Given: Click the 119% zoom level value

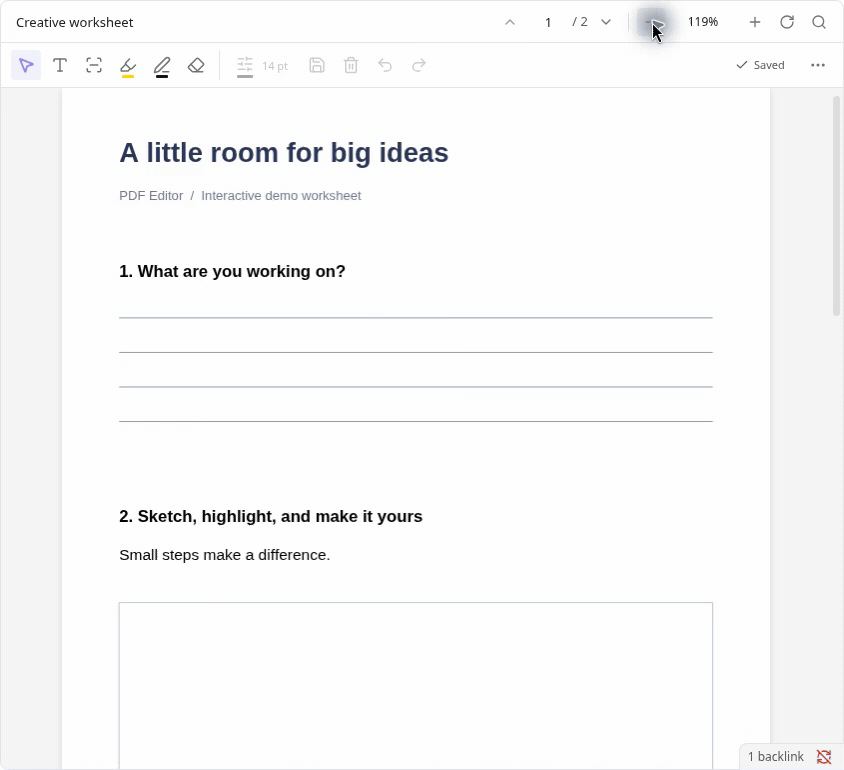Looking at the screenshot, I should [x=703, y=22].
